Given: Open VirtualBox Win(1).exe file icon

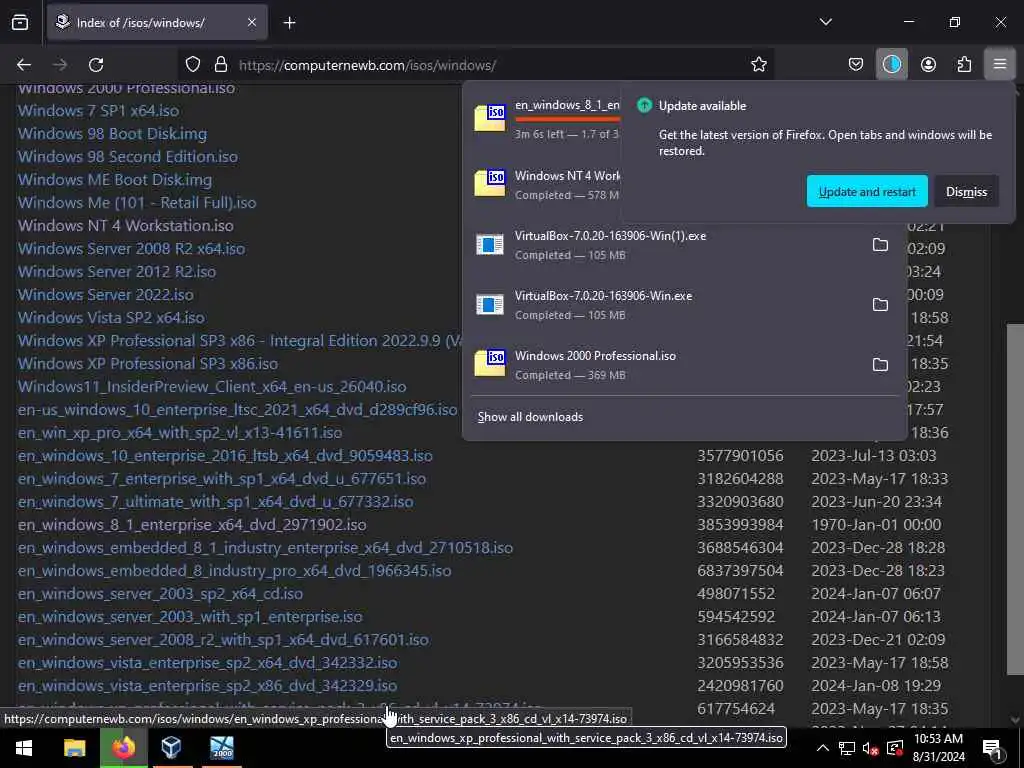Looking at the screenshot, I should 490,245.
